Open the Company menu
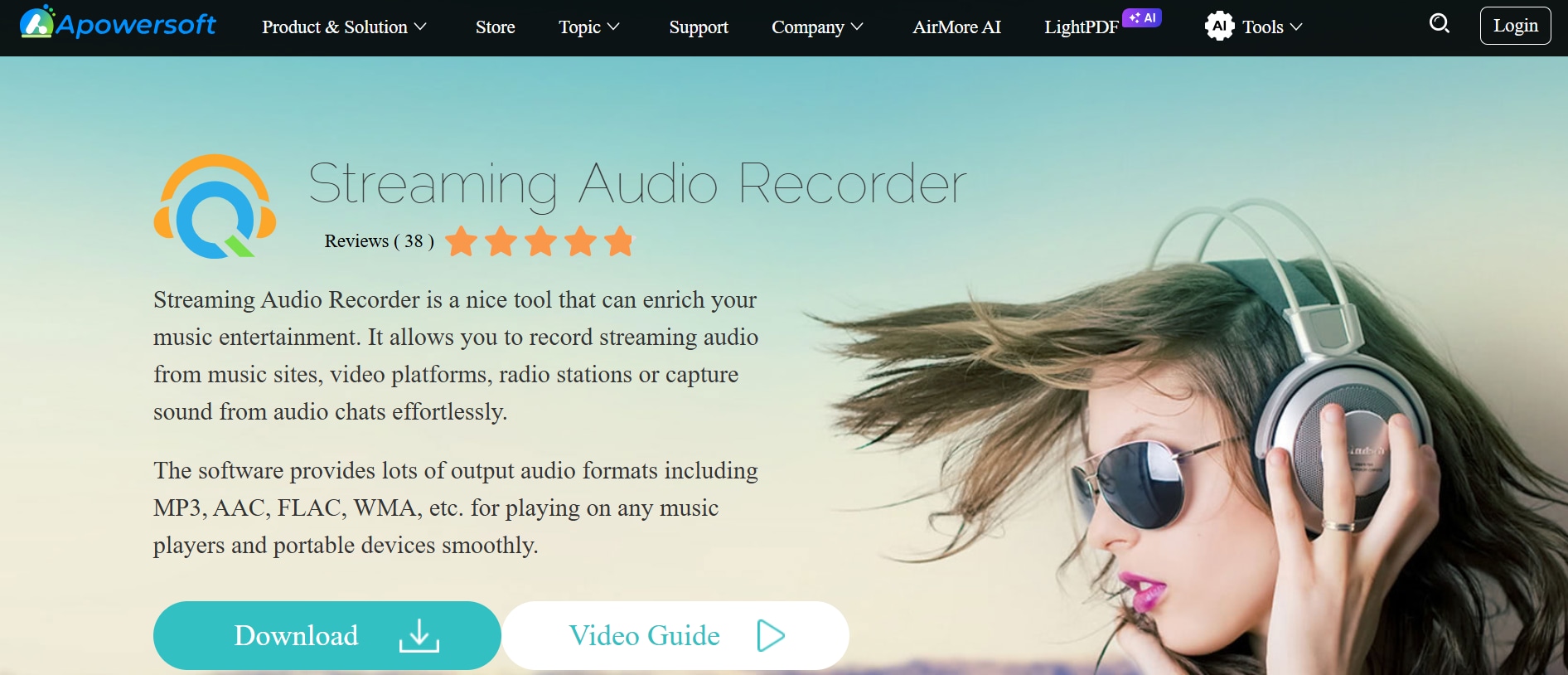The width and height of the screenshot is (1568, 675). 808,27
